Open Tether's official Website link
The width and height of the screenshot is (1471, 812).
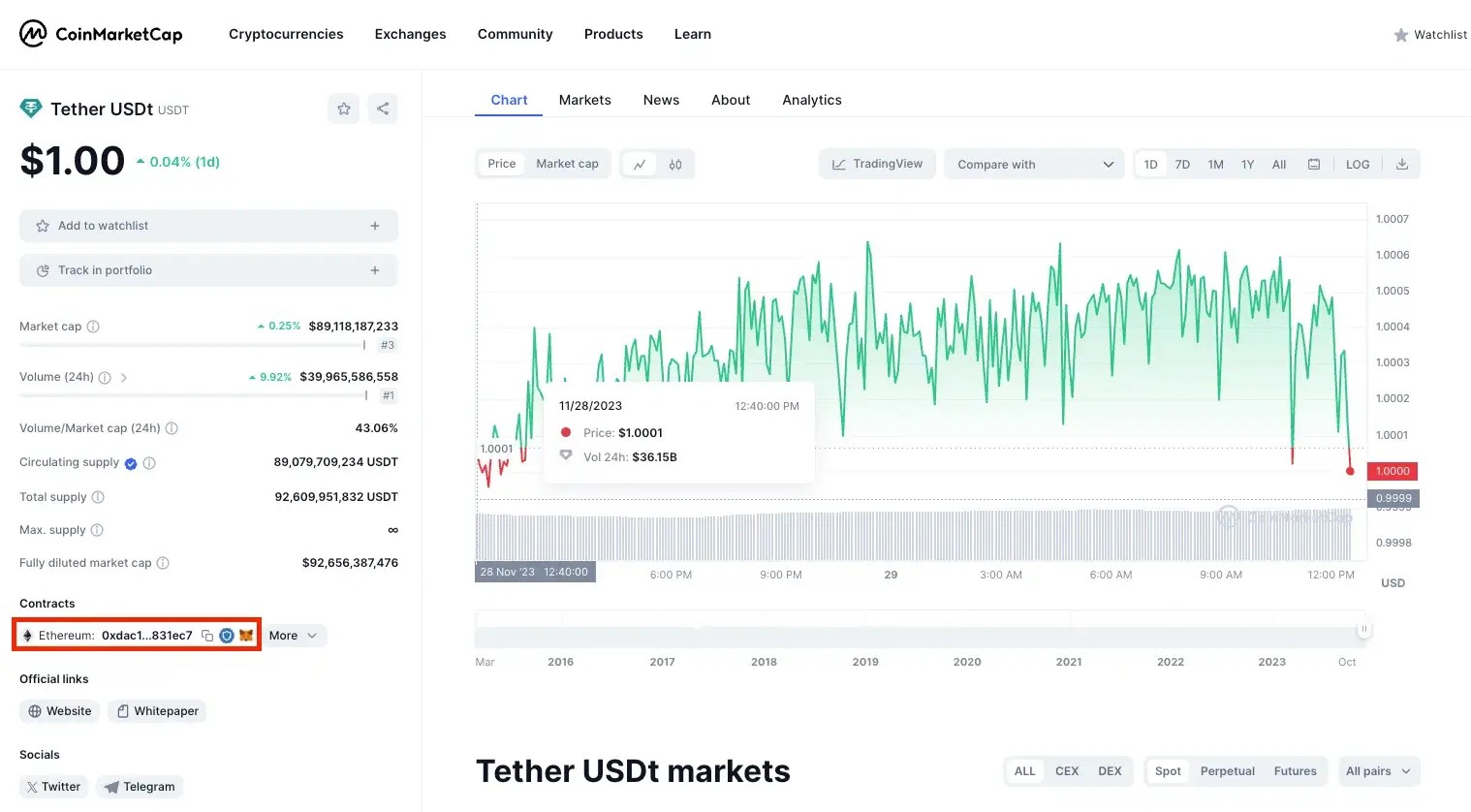click(59, 710)
